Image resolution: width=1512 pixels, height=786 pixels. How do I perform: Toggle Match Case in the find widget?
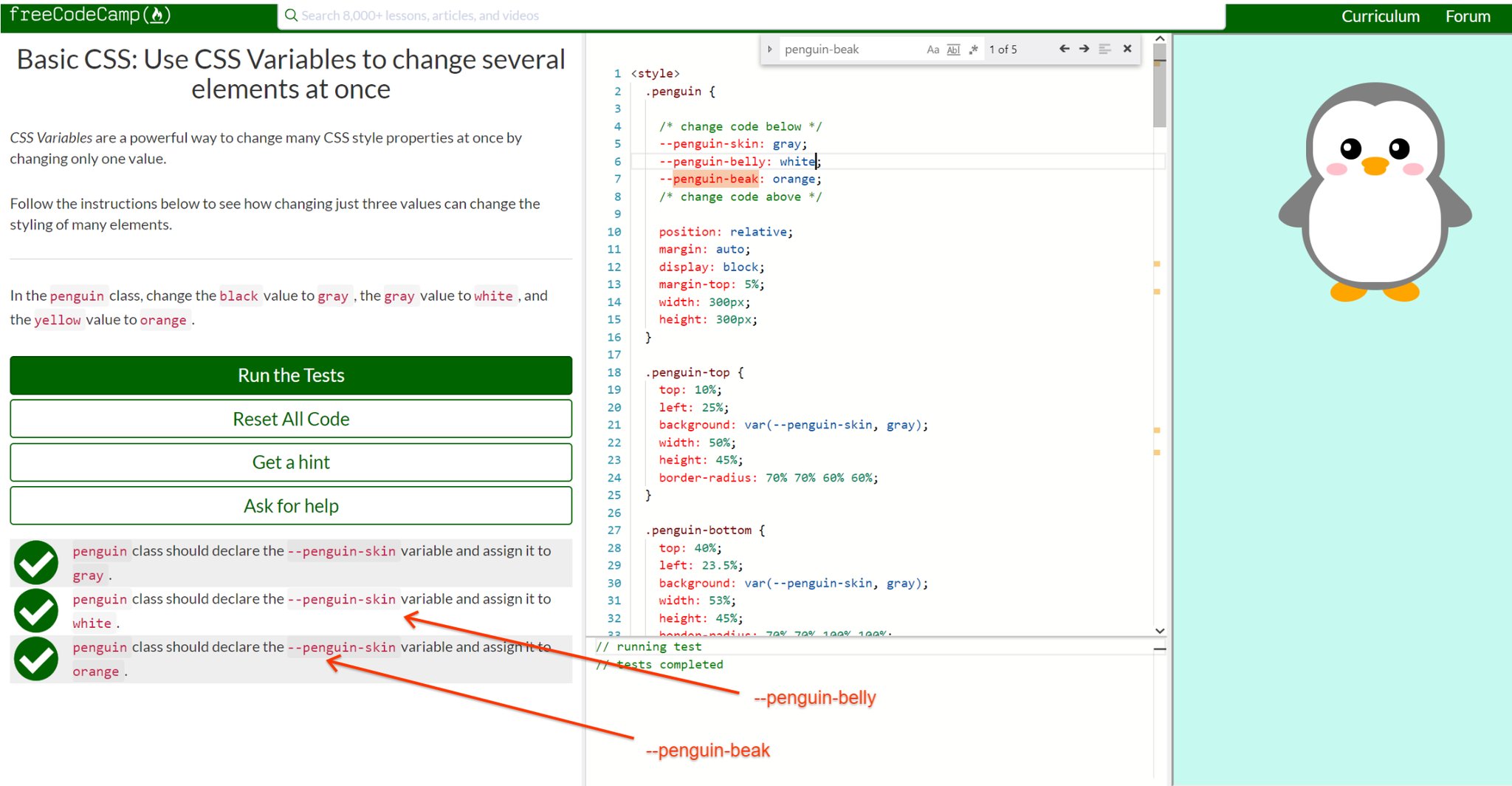click(932, 49)
